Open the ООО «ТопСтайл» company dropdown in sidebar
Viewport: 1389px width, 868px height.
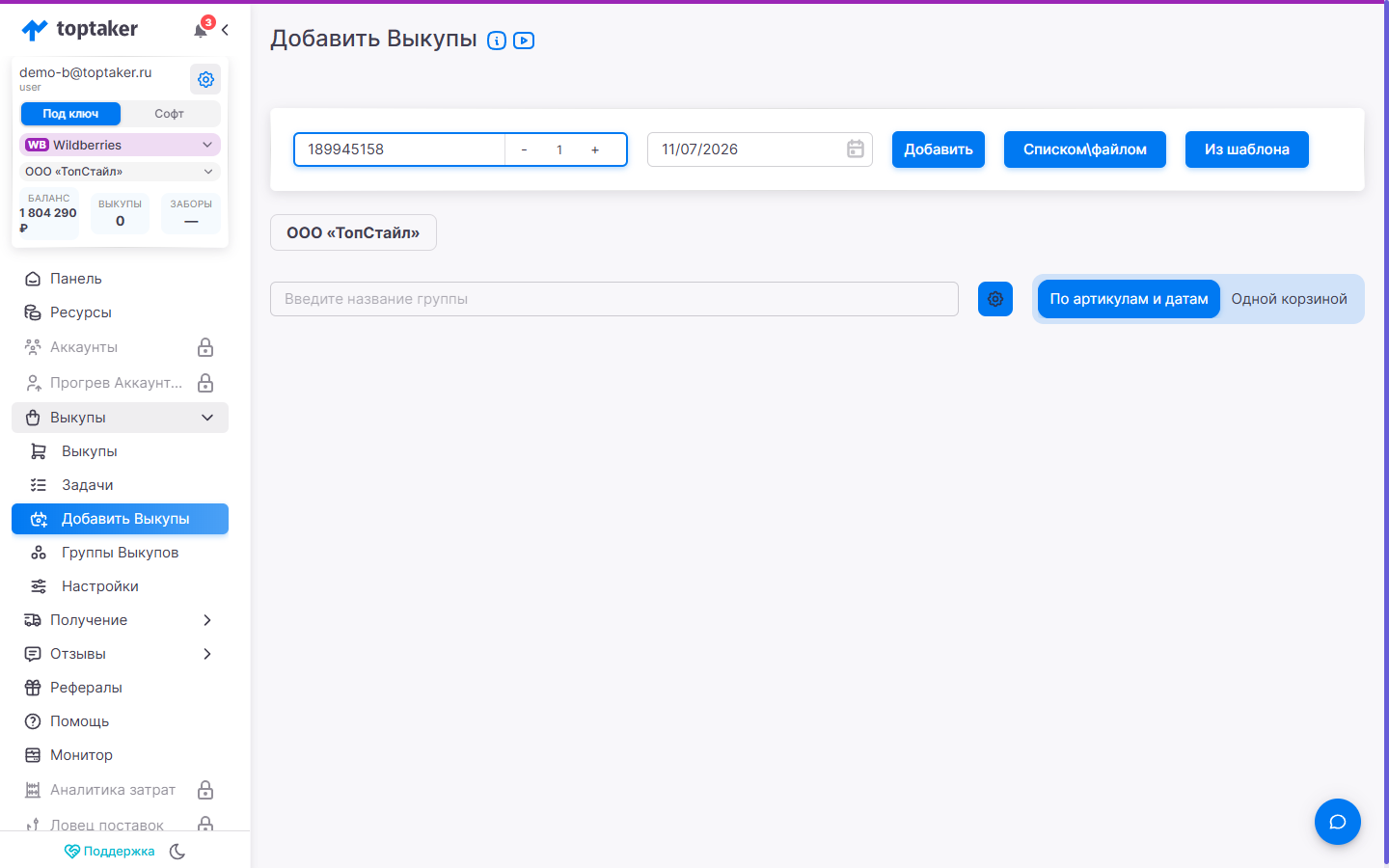point(120,172)
